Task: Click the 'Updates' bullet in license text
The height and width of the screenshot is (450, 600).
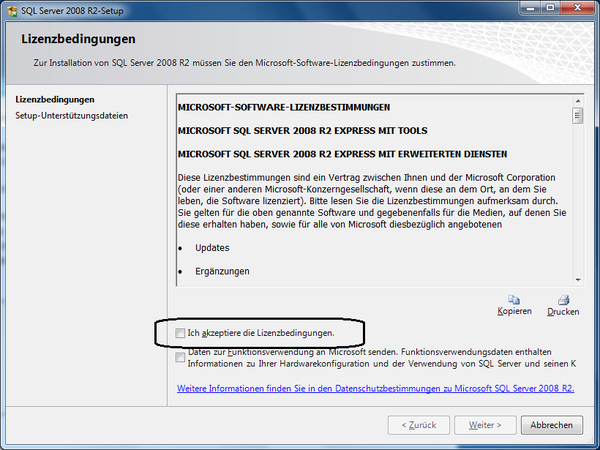Action: (x=212, y=248)
